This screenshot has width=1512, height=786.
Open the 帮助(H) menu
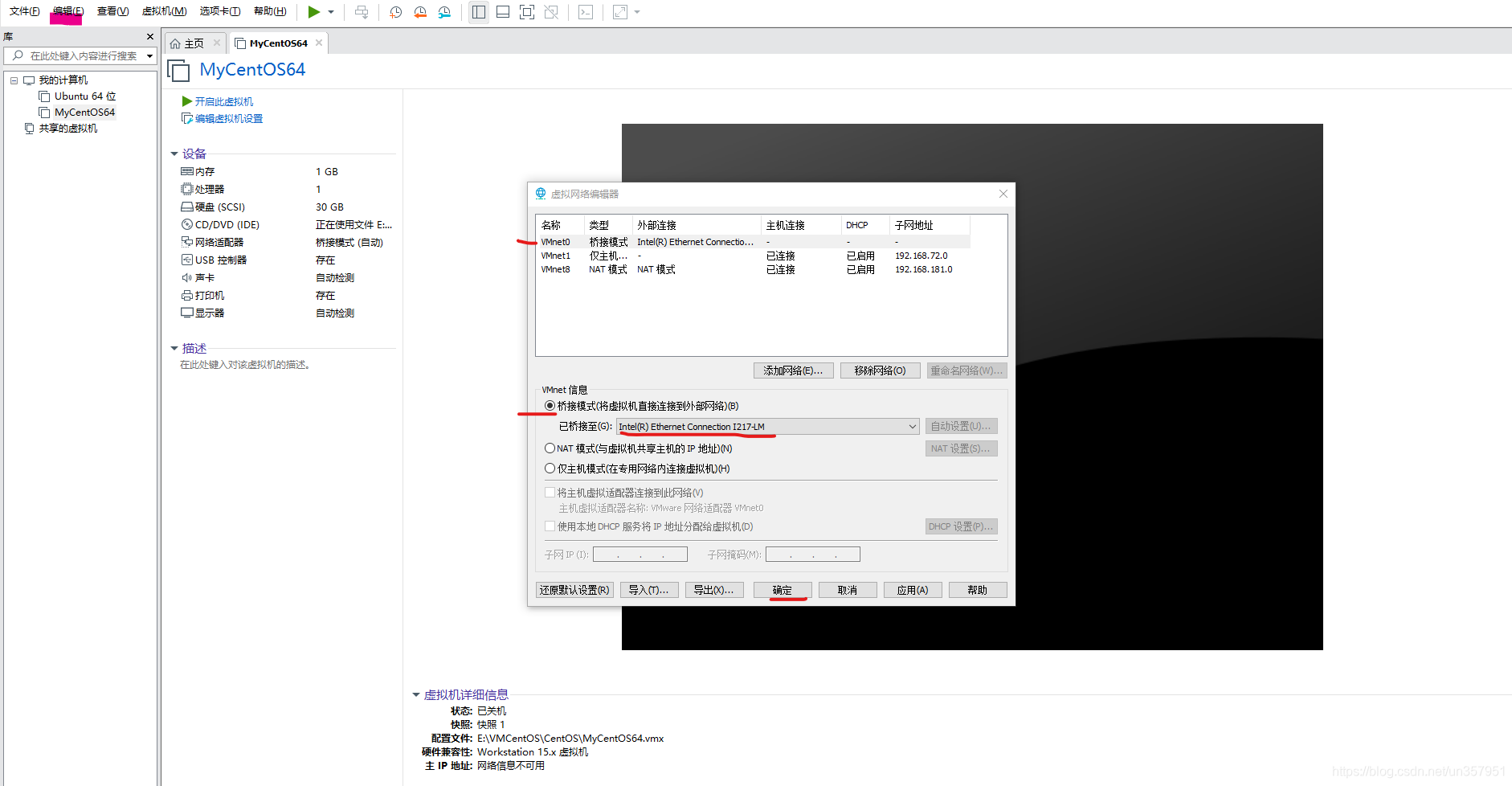click(x=270, y=11)
